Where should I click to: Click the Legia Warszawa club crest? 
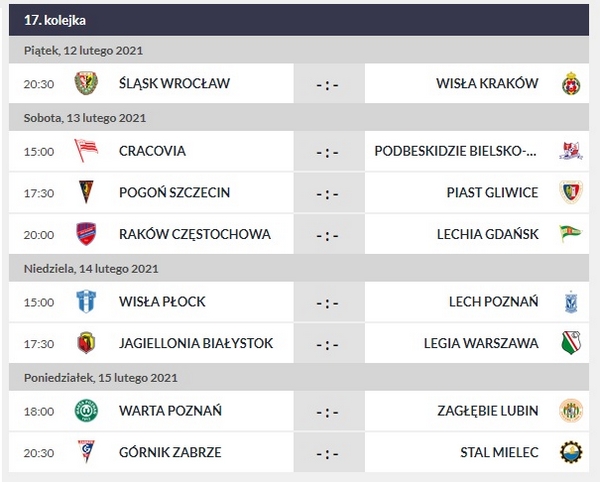[571, 343]
